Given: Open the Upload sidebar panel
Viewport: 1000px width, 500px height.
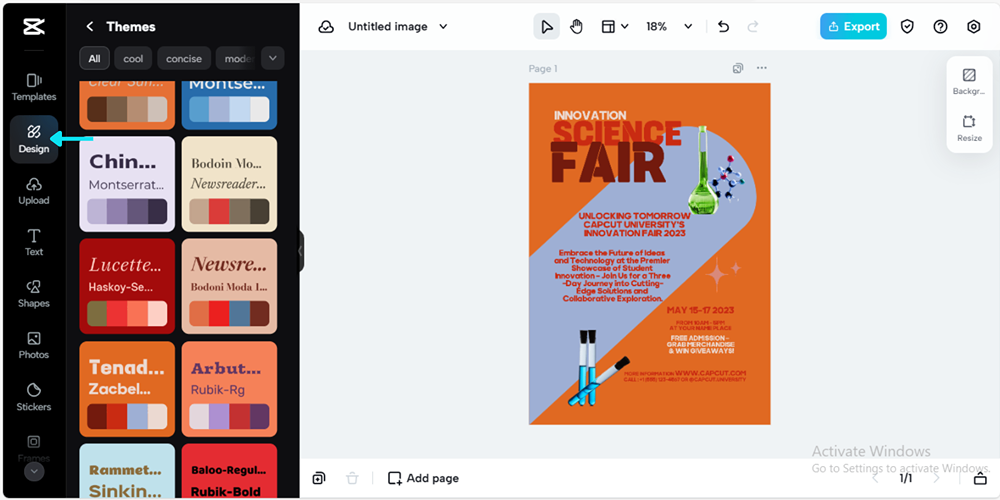Looking at the screenshot, I should point(34,191).
